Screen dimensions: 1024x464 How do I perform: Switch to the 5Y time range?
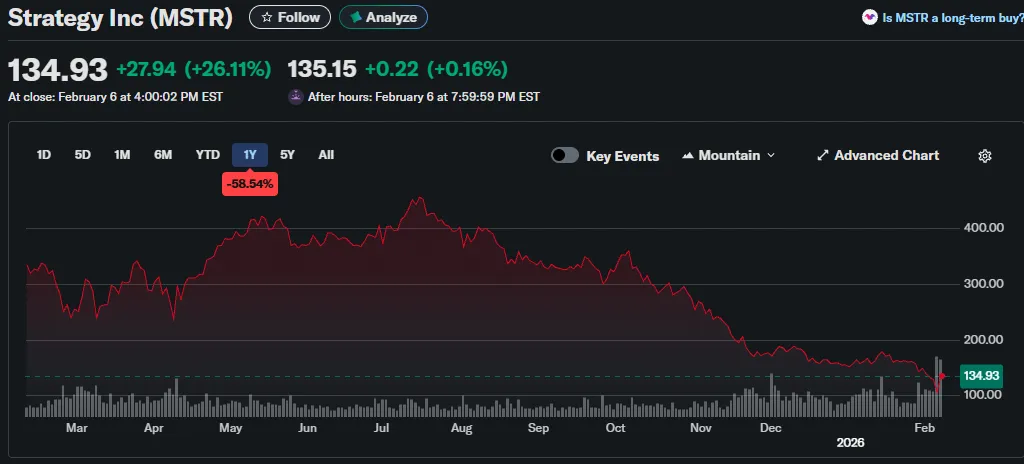click(287, 155)
